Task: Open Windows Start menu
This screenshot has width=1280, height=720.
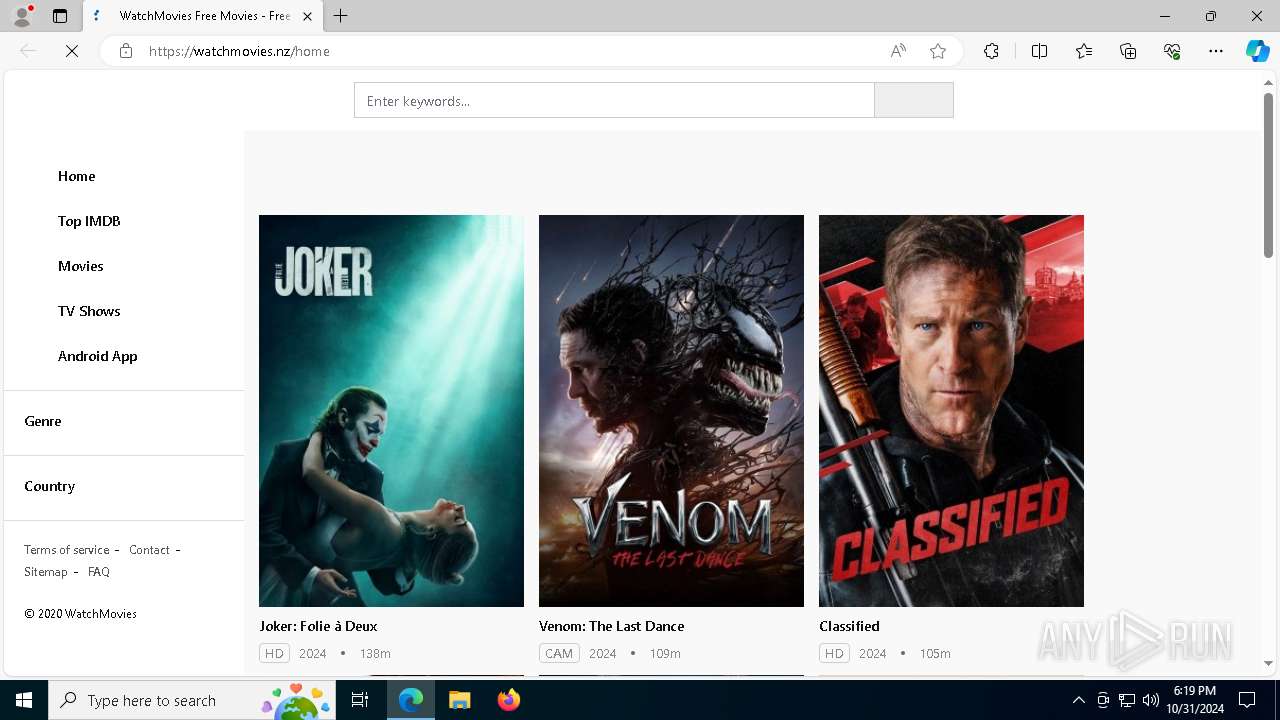Action: (24, 700)
